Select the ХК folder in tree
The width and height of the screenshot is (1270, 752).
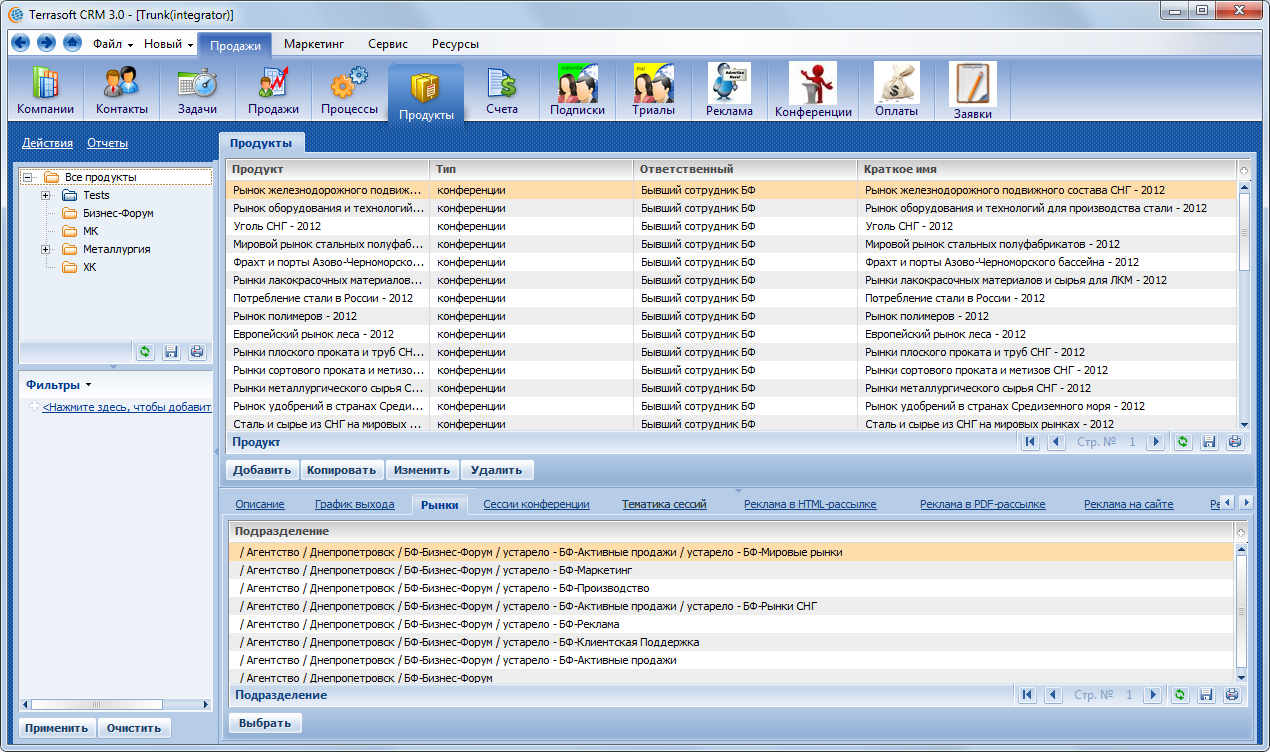click(90, 267)
